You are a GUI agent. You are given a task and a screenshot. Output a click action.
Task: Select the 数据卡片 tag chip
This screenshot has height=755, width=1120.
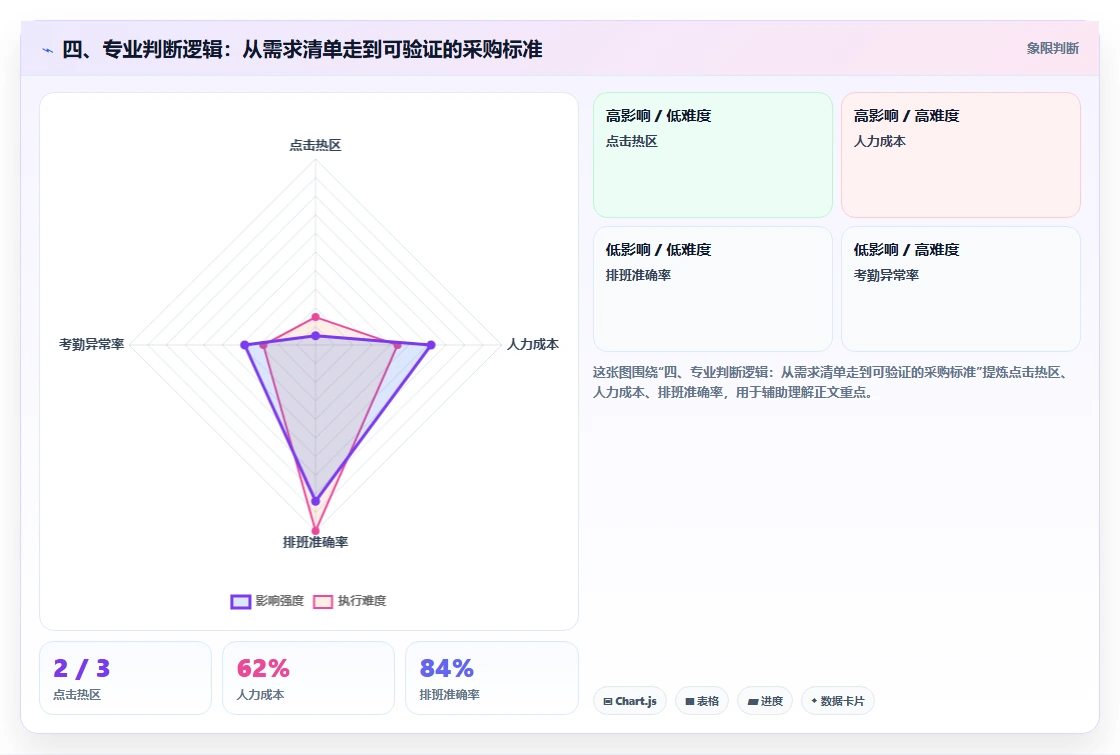837,701
